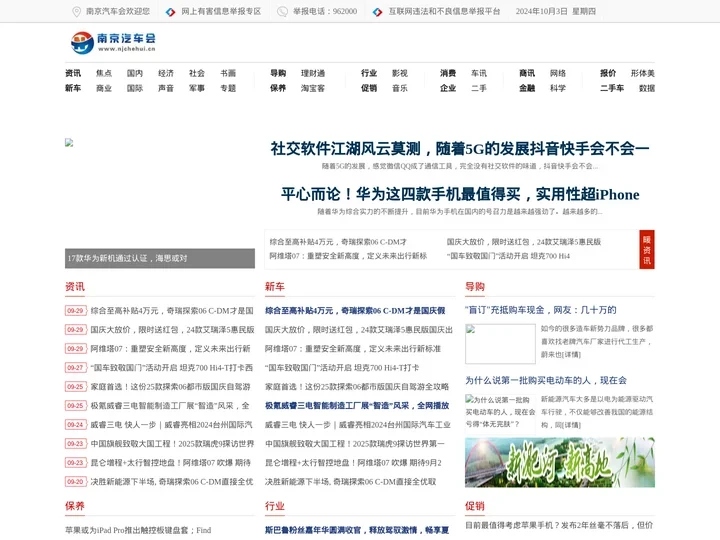Viewport: 720px width, 540px height.
Task: Select the 商业 navigation item
Action: 104,88
